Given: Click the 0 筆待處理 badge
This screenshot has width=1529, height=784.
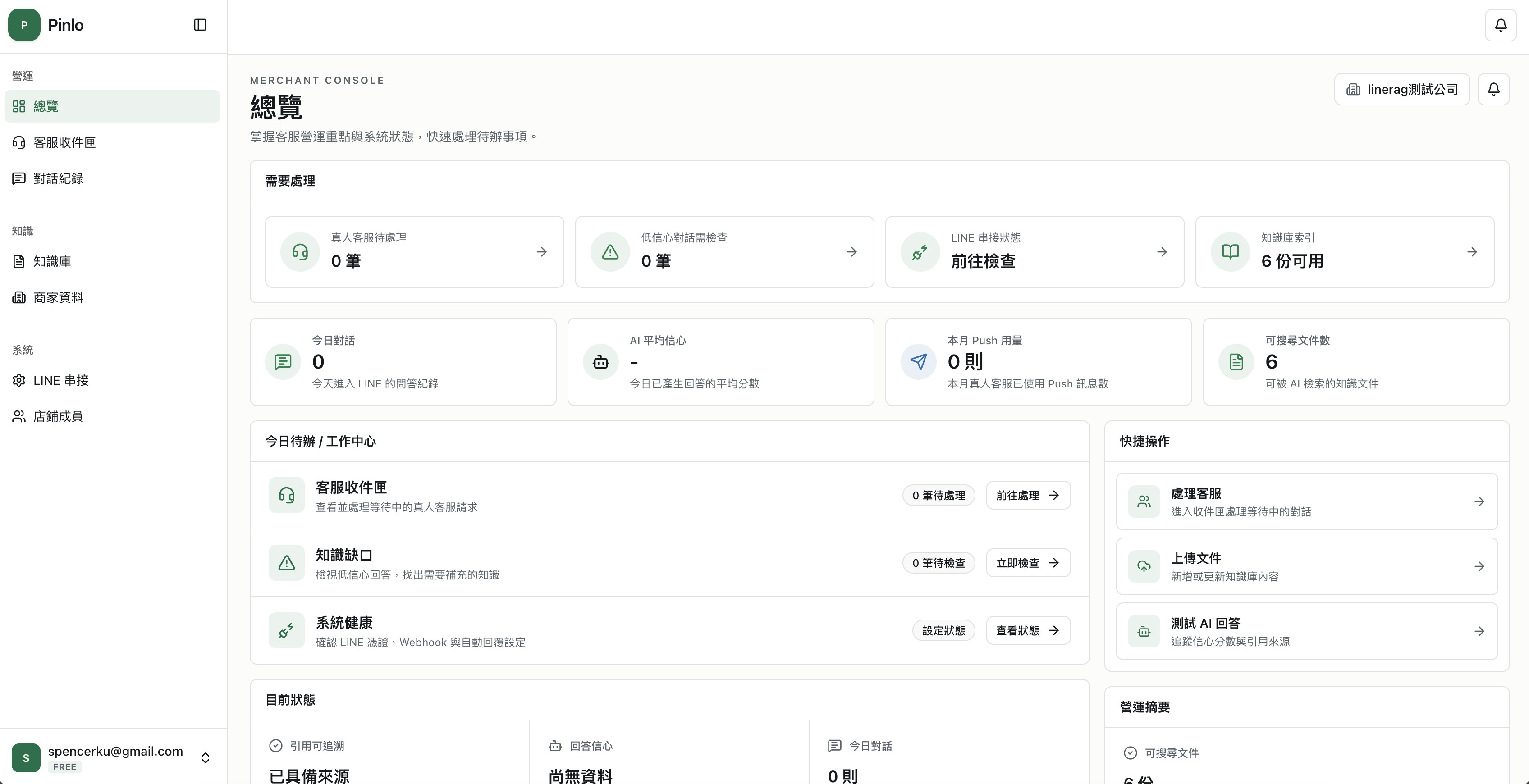Looking at the screenshot, I should coord(938,495).
